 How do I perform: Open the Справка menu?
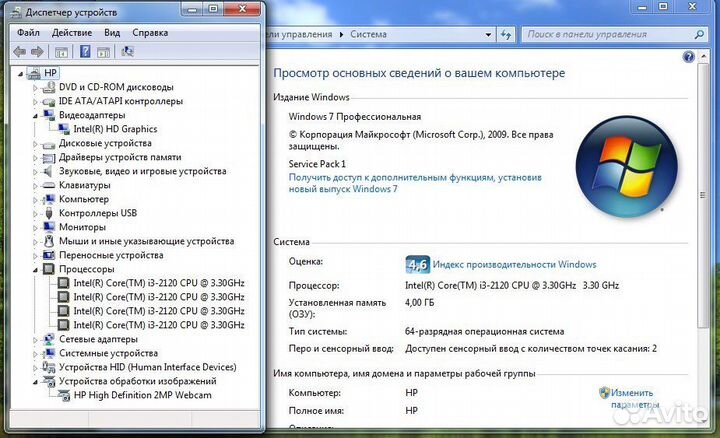point(150,33)
